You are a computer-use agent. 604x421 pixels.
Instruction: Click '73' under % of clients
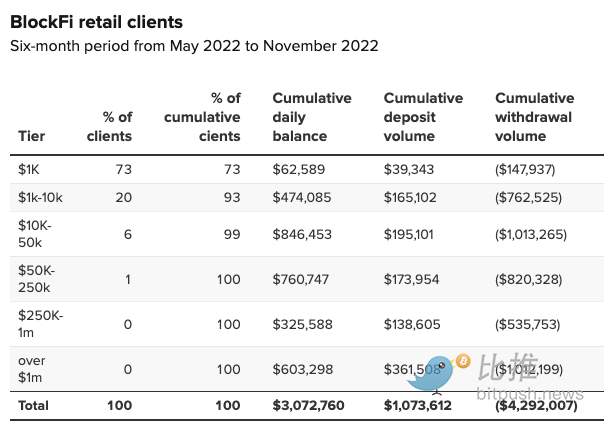point(124,169)
